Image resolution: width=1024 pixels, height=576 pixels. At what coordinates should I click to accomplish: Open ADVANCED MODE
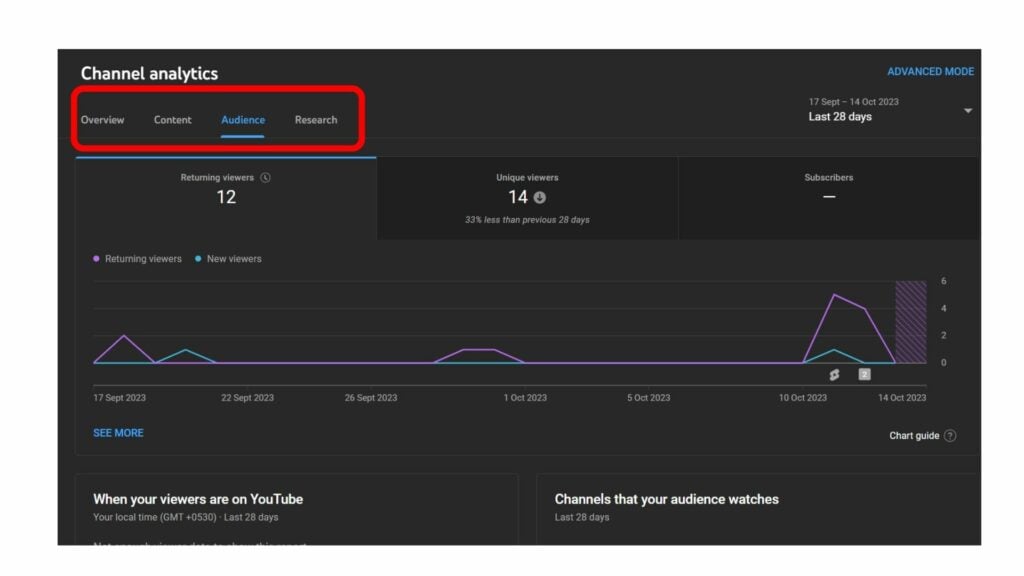click(x=931, y=71)
